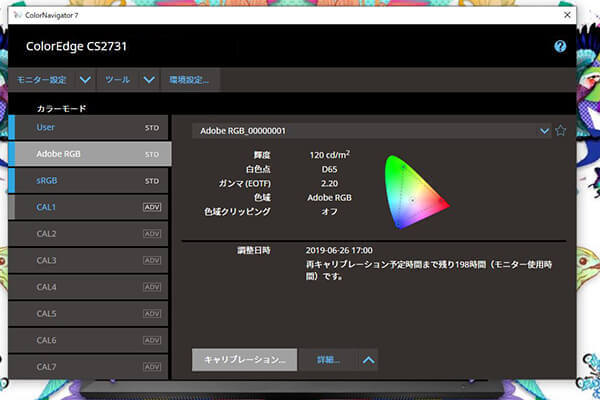Click the color gamut chromaticity diagram
600x400 pixels.
coord(416,192)
